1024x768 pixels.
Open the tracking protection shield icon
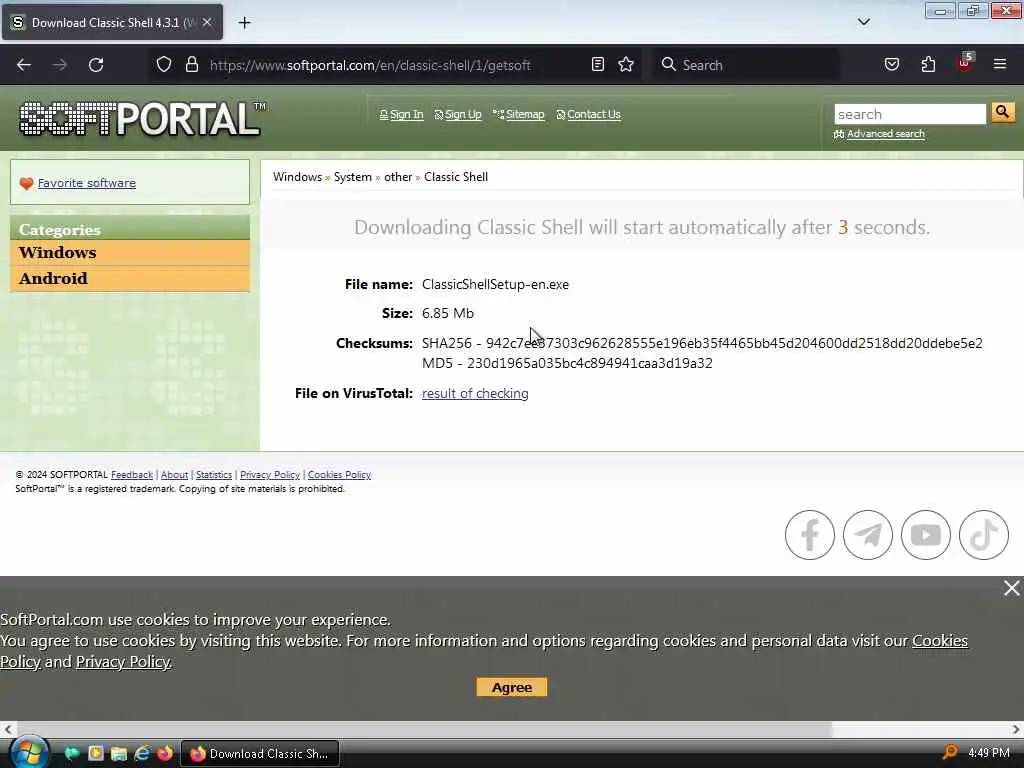(x=164, y=65)
